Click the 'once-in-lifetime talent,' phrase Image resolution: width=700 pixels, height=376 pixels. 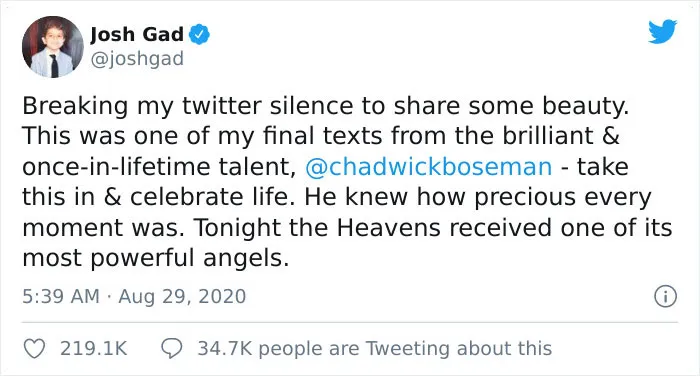pyautogui.click(x=160, y=167)
